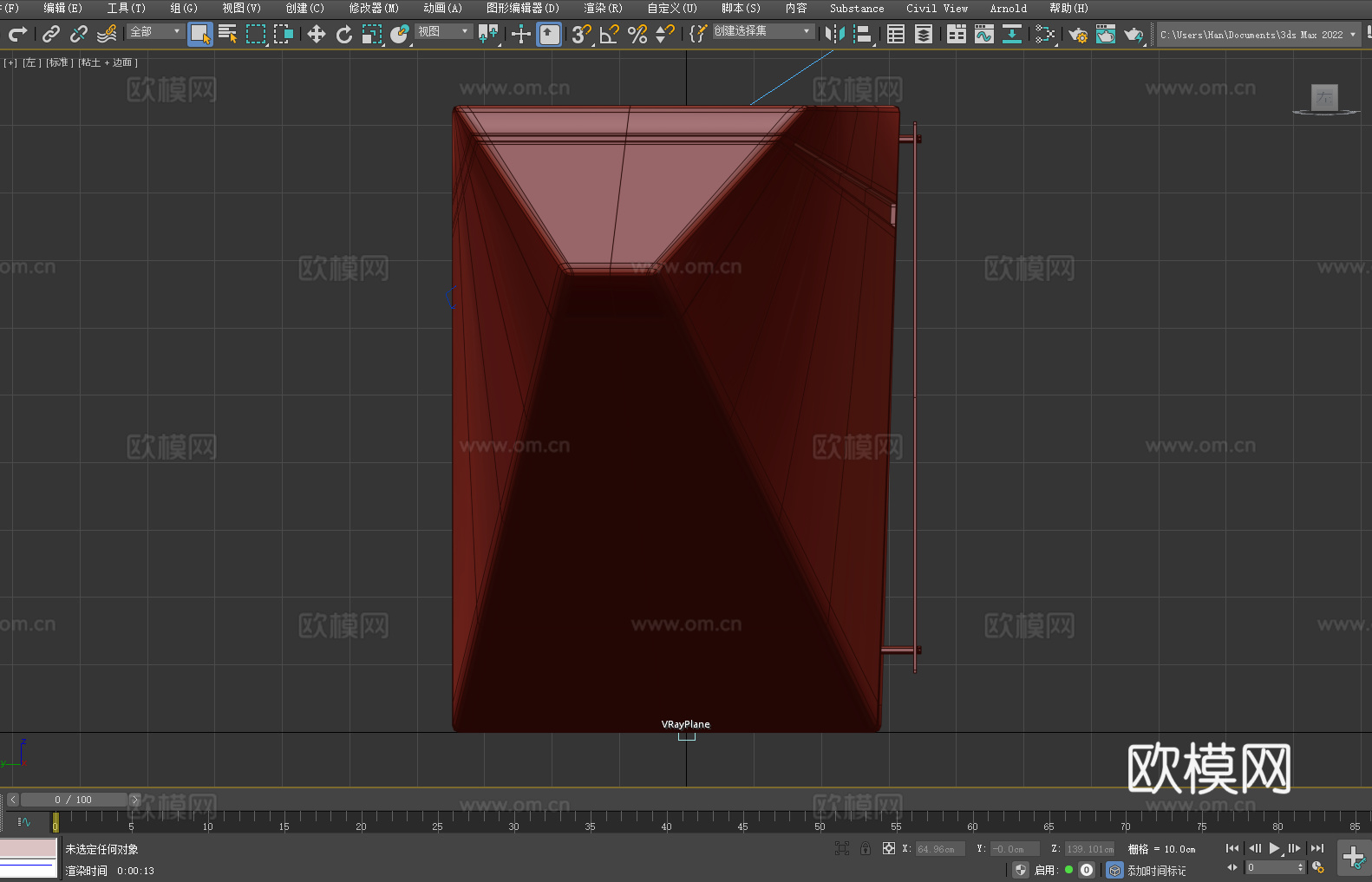The height and width of the screenshot is (882, 1372).
Task: Click the Redo arrow icon
Action: [x=17, y=34]
